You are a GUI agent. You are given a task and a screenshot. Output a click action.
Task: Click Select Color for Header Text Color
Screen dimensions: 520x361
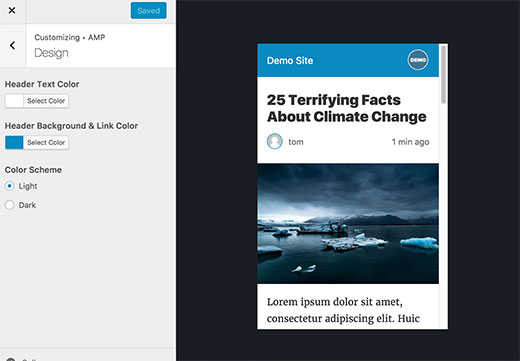(46, 101)
